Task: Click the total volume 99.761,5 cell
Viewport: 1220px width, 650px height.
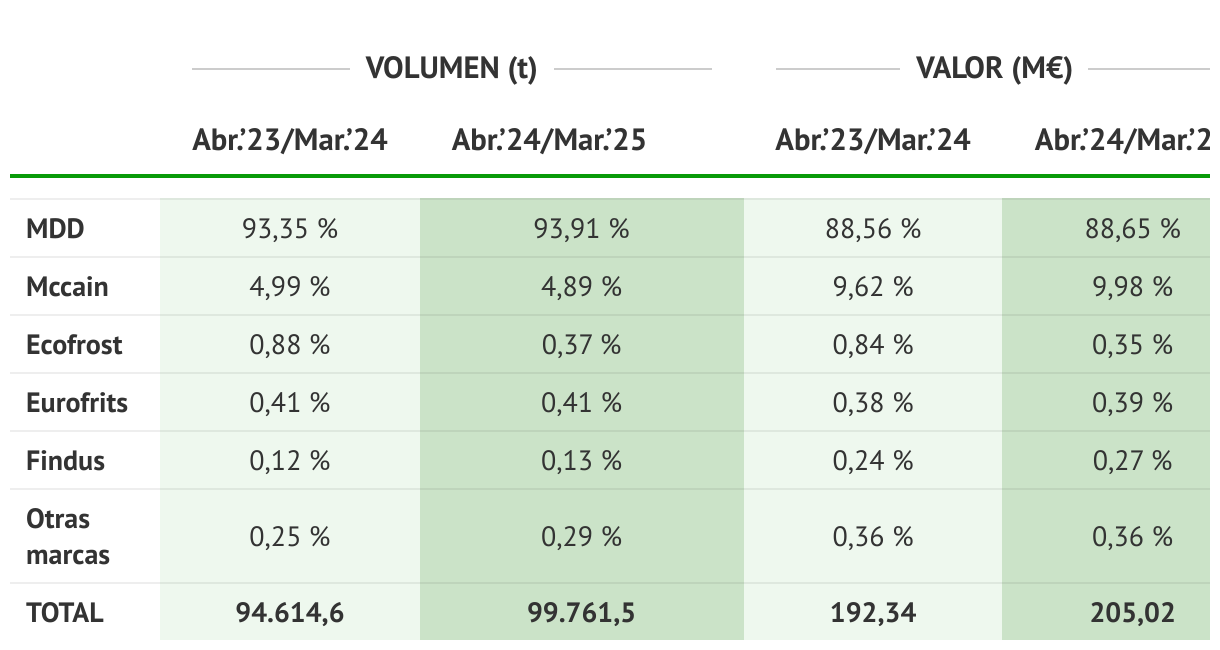Action: coord(582,613)
